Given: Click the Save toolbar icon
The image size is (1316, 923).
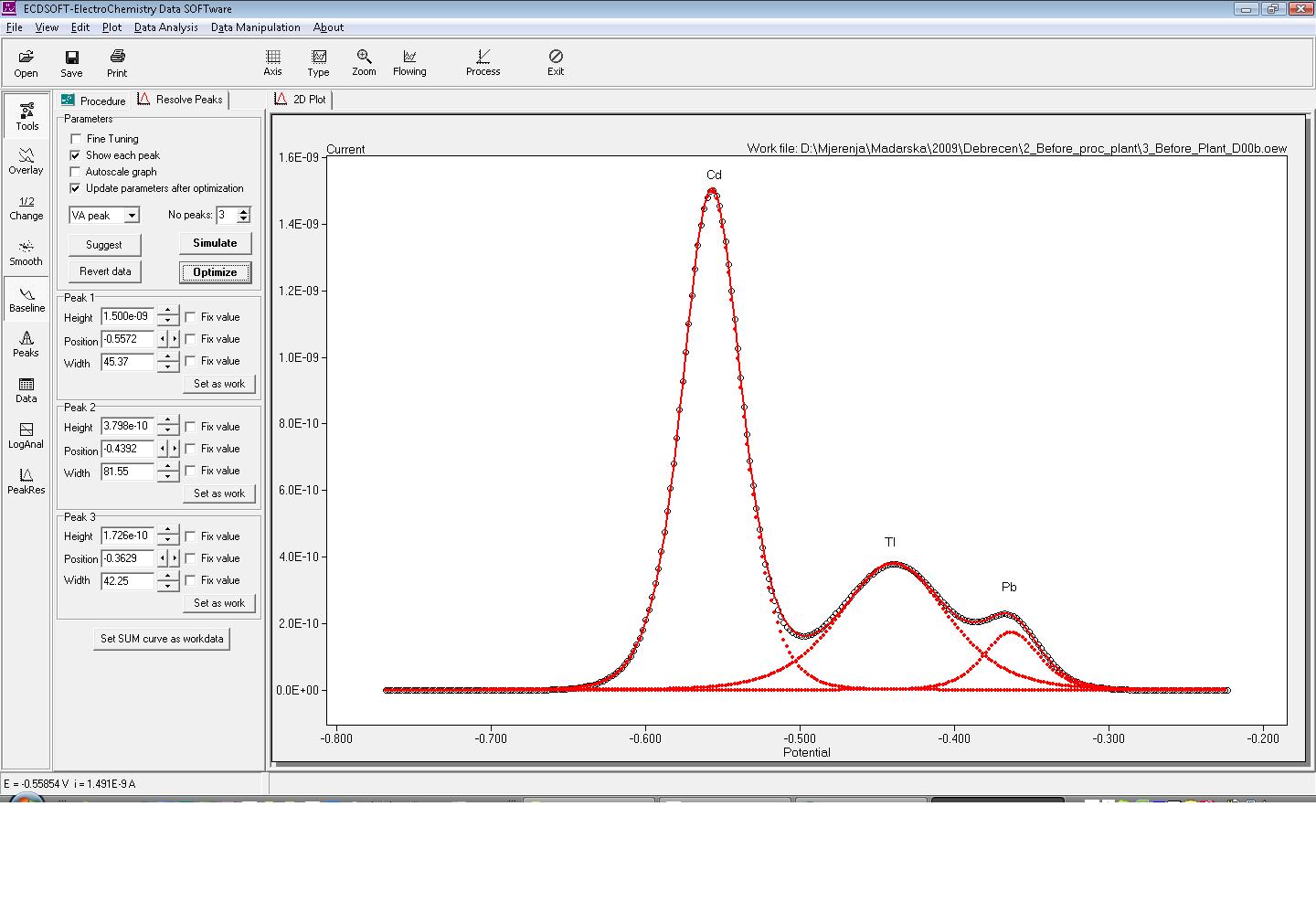Looking at the screenshot, I should click(x=71, y=63).
